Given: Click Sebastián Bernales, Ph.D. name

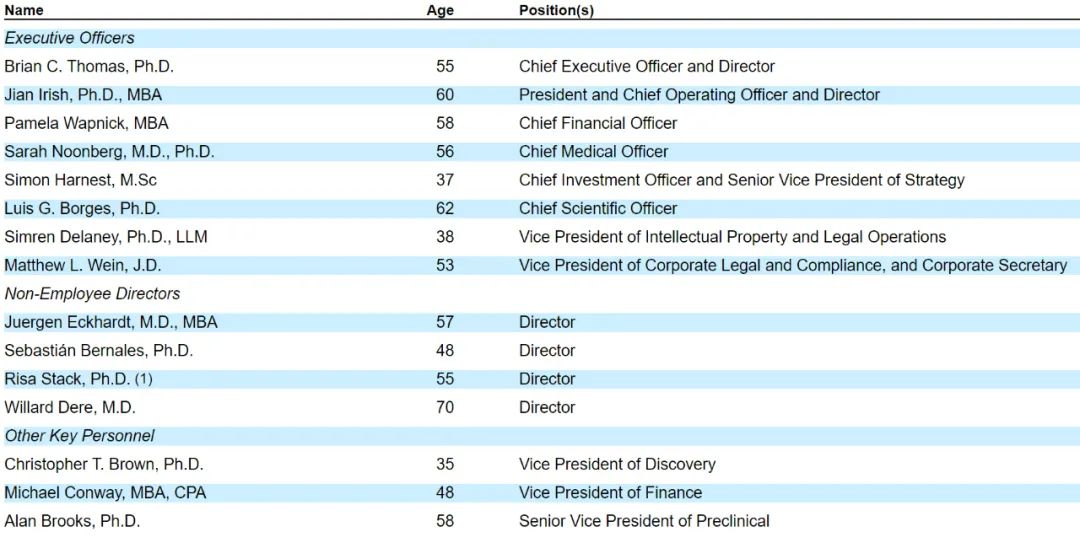Looking at the screenshot, I should coord(98,351).
